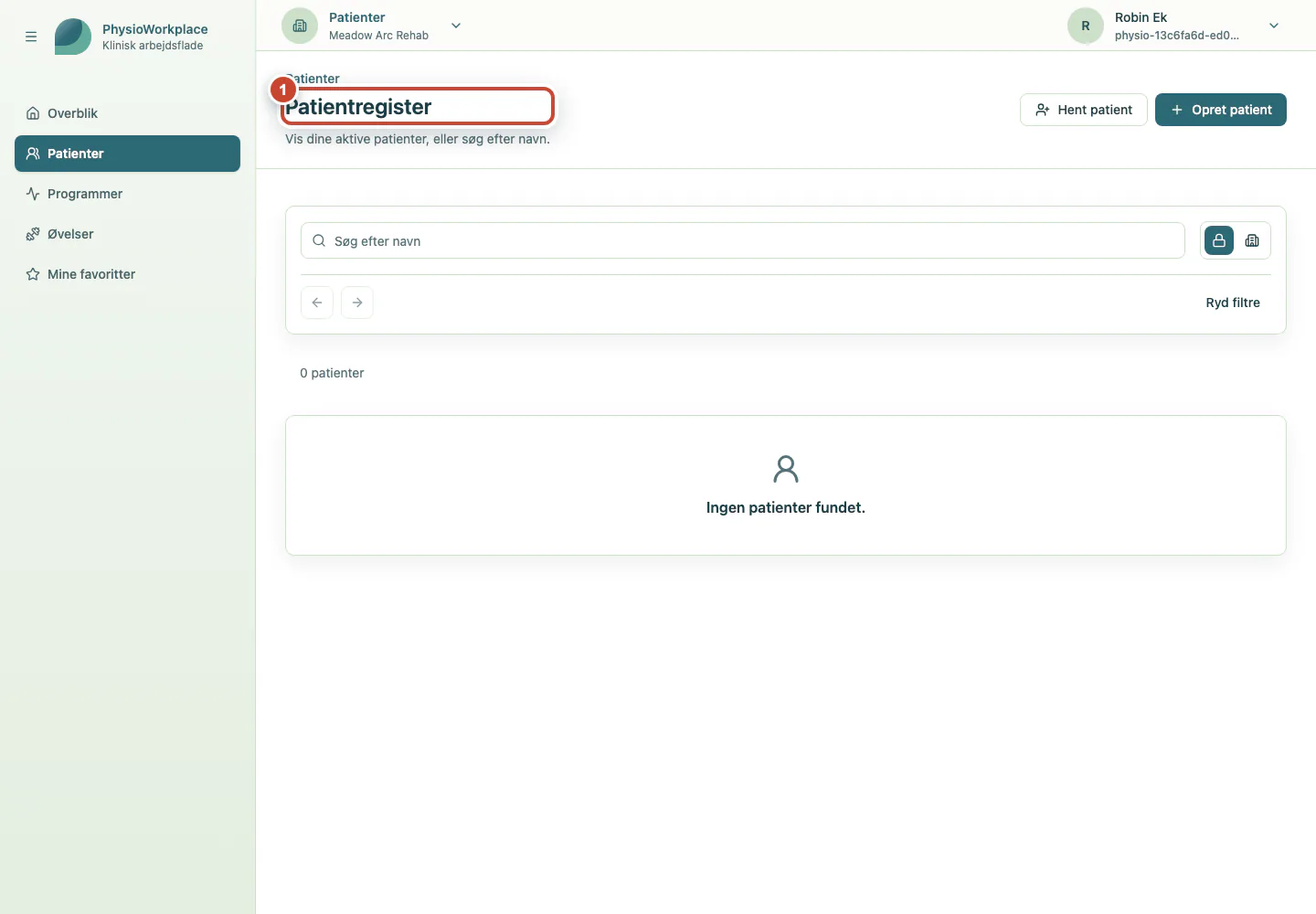
Task: Click the Patienter breadcrumb above the title
Action: [x=313, y=79]
